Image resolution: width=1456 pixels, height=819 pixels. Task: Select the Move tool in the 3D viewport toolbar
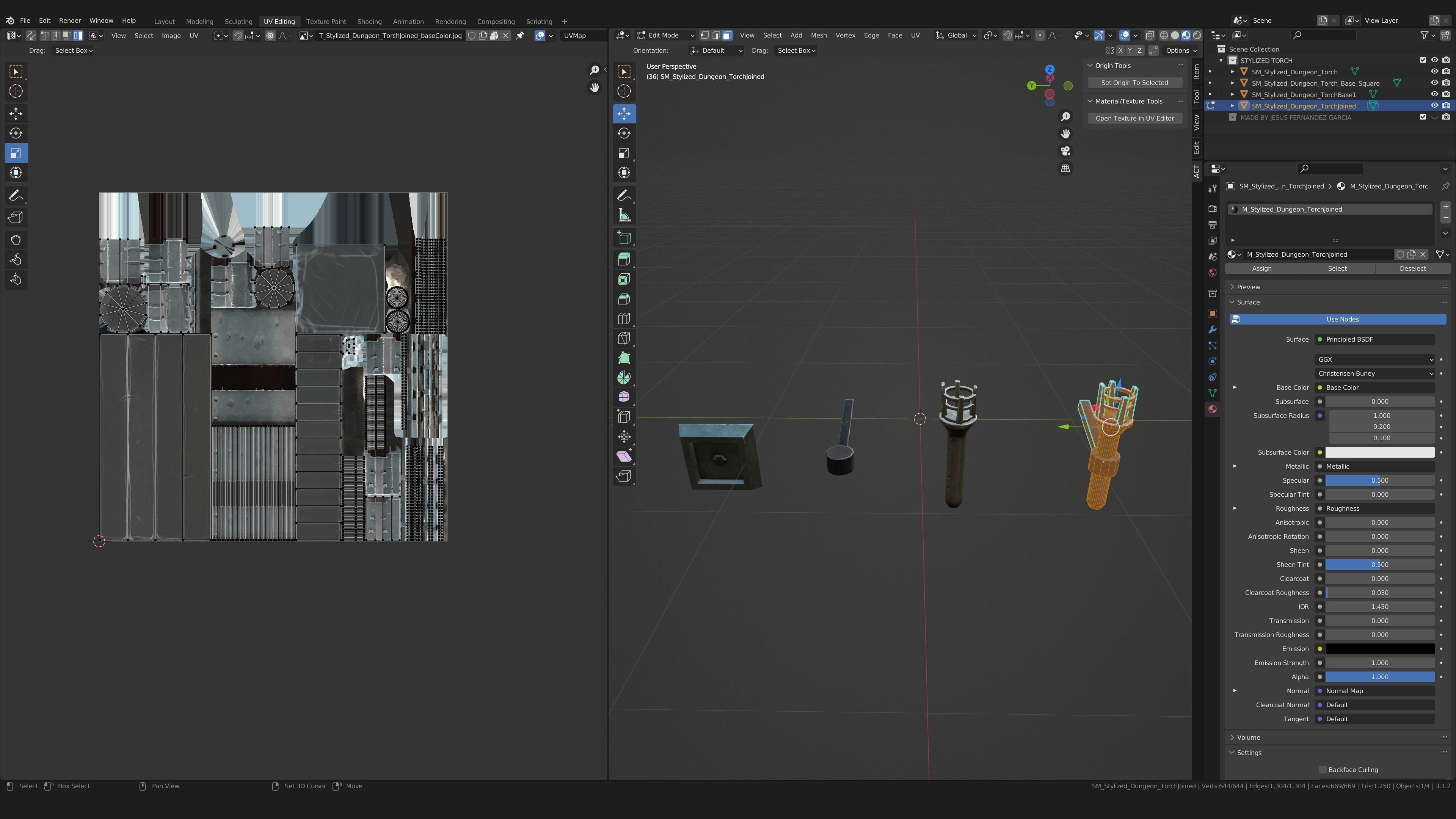pos(624,114)
